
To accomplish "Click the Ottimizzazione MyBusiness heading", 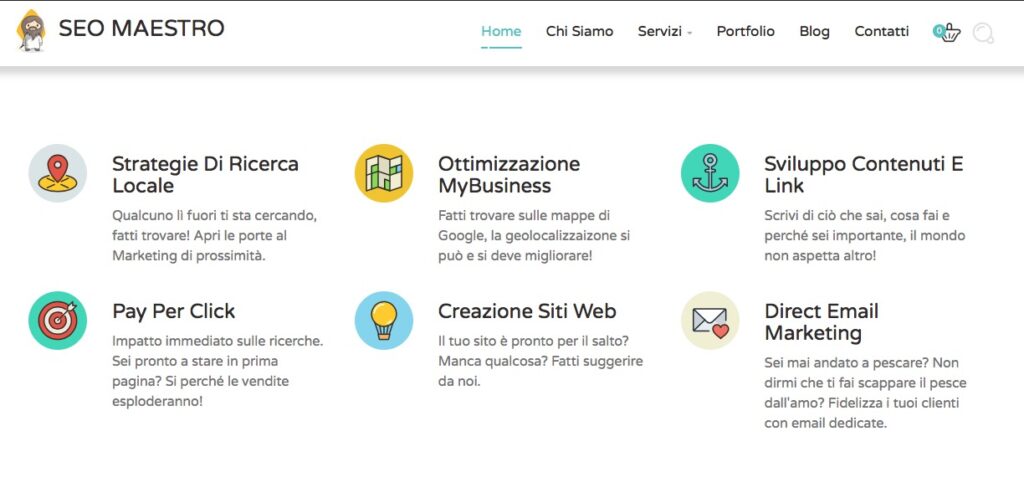I will click(508, 174).
